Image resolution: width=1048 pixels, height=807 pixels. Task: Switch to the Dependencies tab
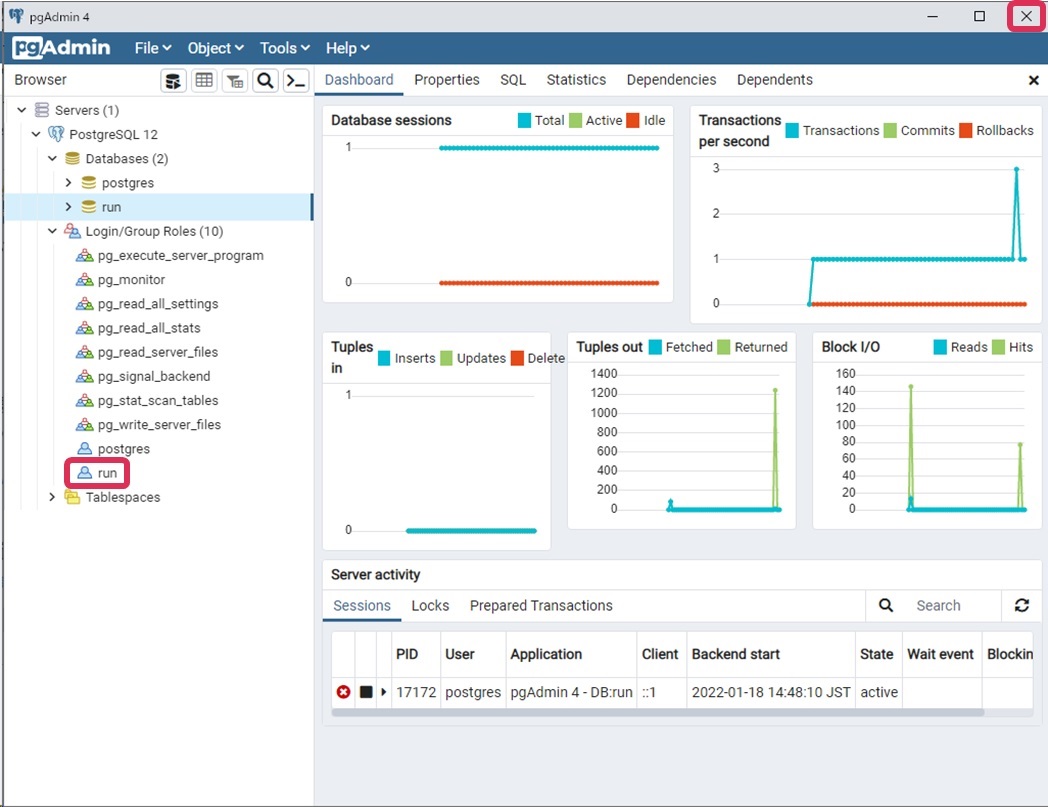click(671, 80)
